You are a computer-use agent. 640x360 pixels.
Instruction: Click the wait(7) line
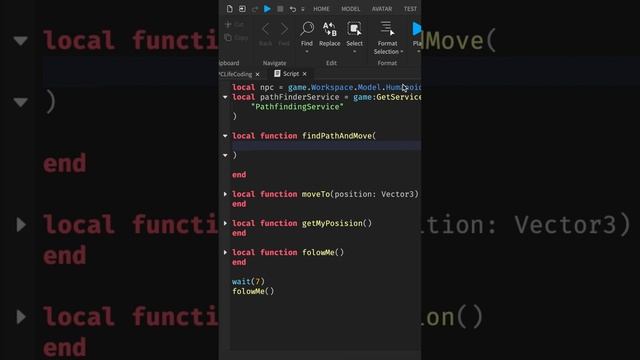point(248,281)
